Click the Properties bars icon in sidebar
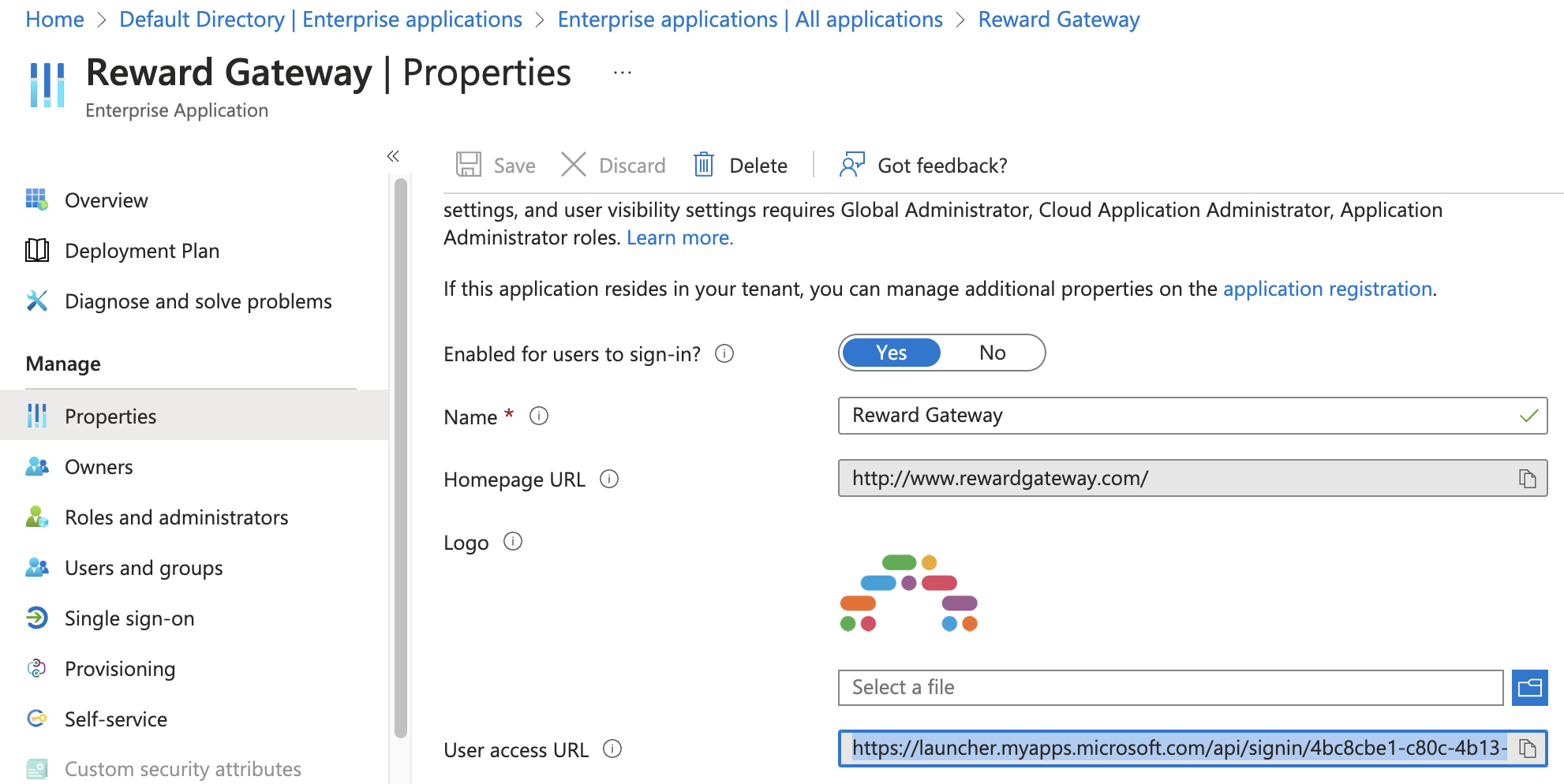The image size is (1564, 784). pyautogui.click(x=37, y=416)
